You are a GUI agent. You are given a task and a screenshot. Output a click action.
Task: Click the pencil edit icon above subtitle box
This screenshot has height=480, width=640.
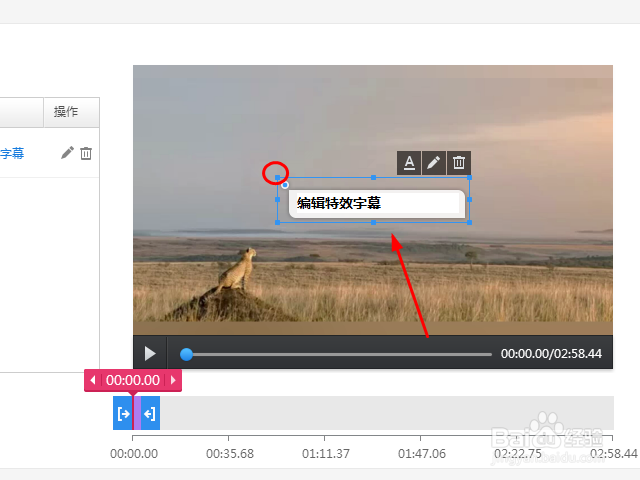(x=433, y=163)
